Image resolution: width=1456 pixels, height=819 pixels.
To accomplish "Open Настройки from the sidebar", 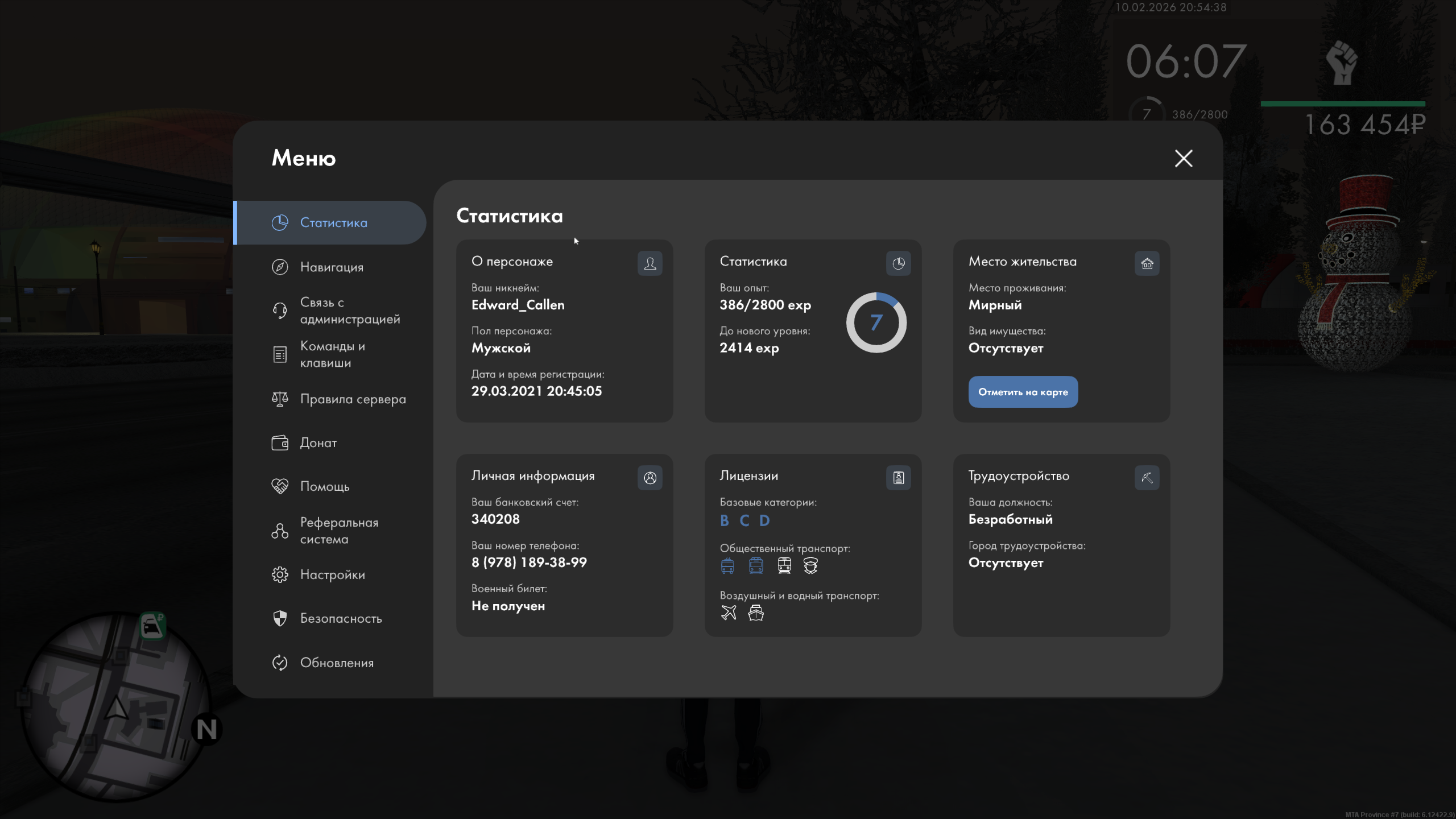I will (332, 574).
